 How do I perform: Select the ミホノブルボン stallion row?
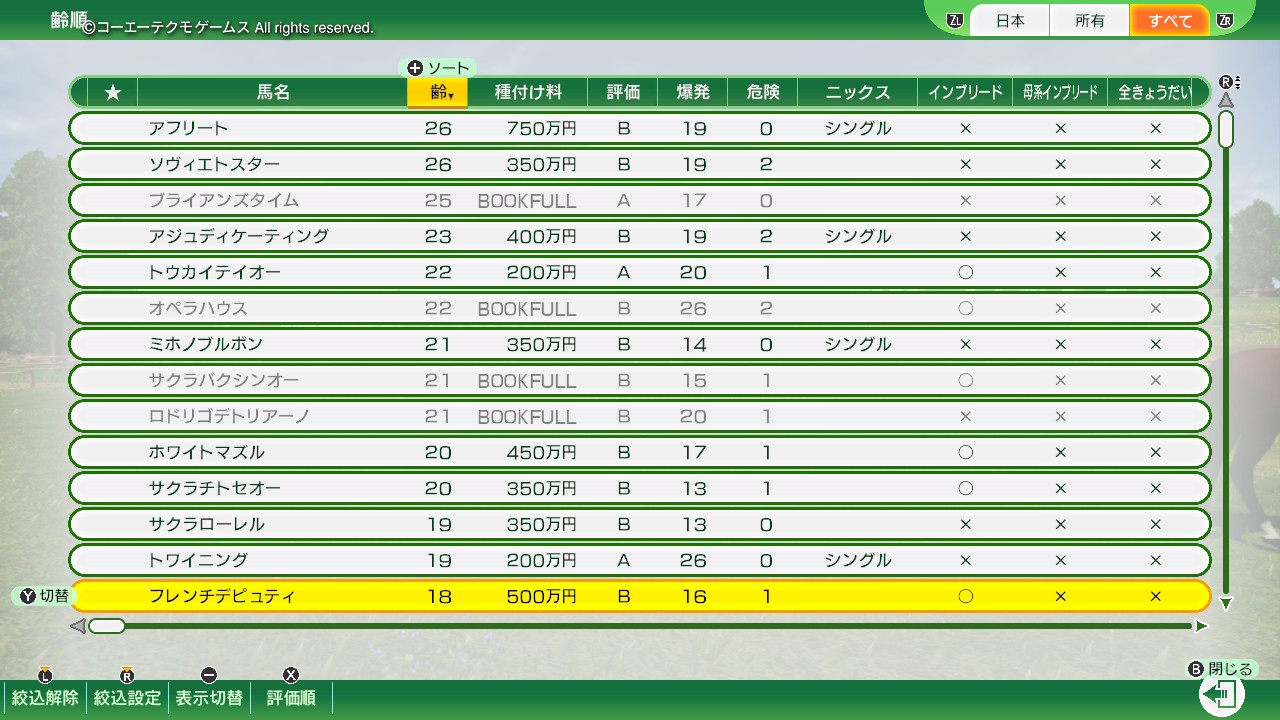pos(640,344)
